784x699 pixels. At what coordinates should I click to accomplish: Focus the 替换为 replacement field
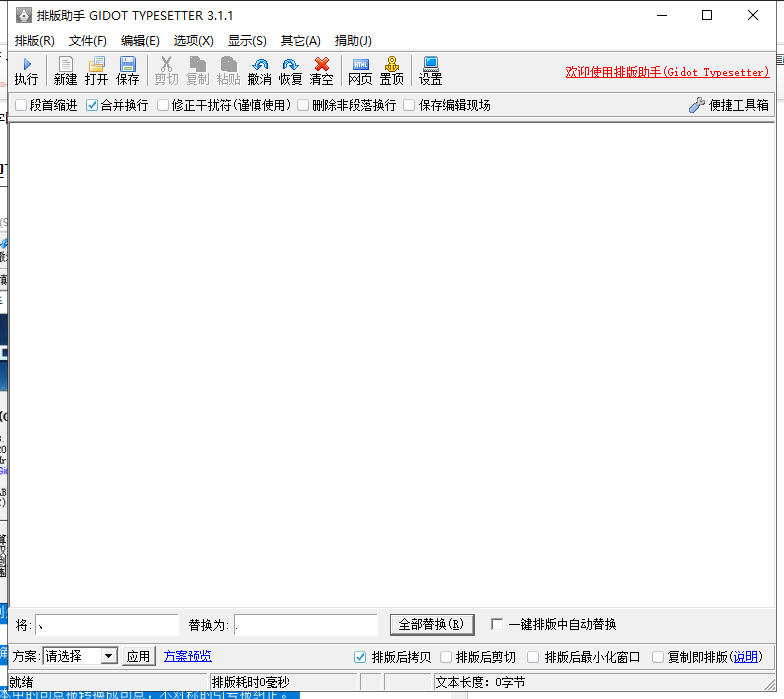(306, 625)
